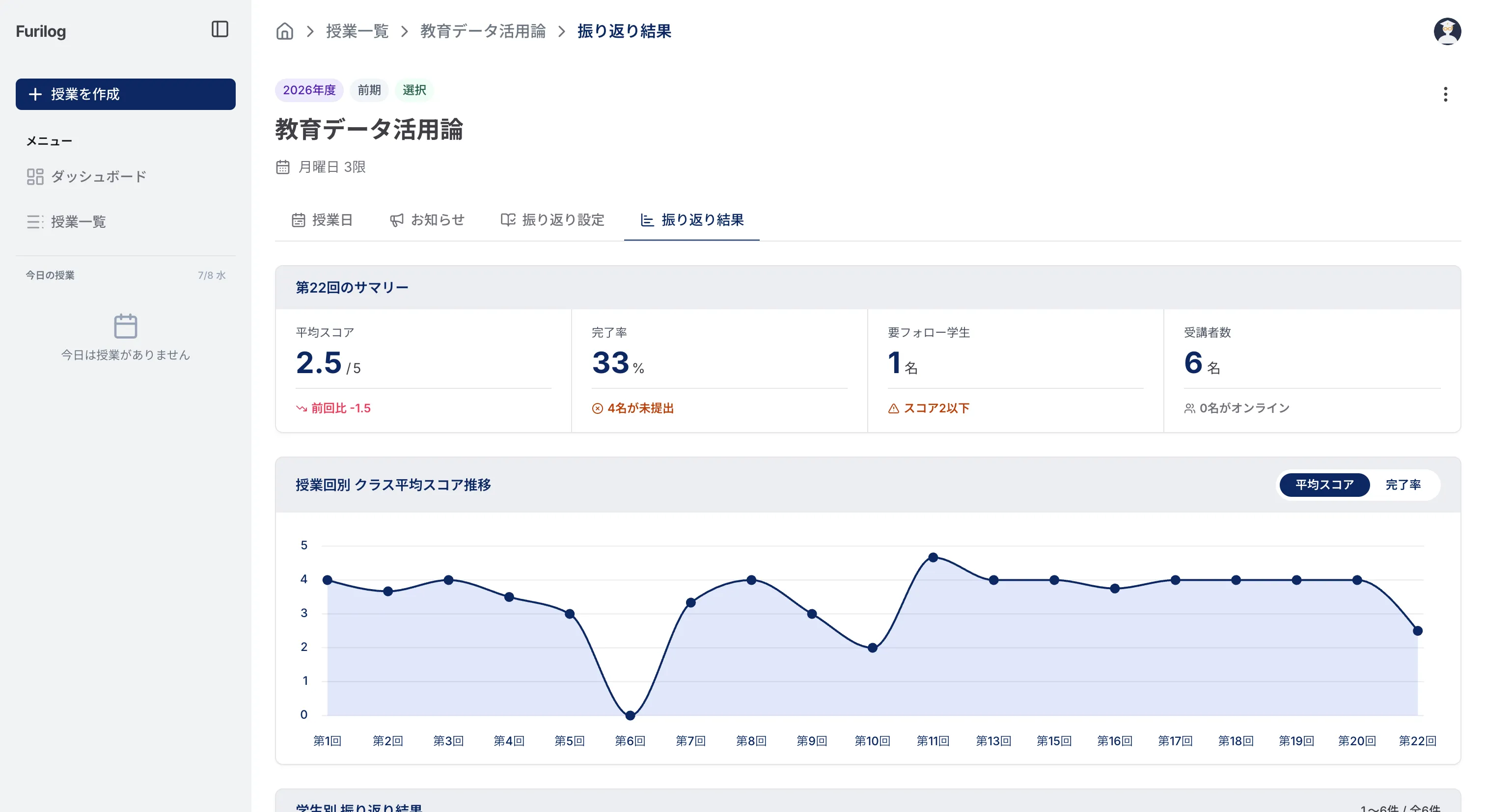Click the 今日は授業がありません message
1485x812 pixels.
coord(126,355)
